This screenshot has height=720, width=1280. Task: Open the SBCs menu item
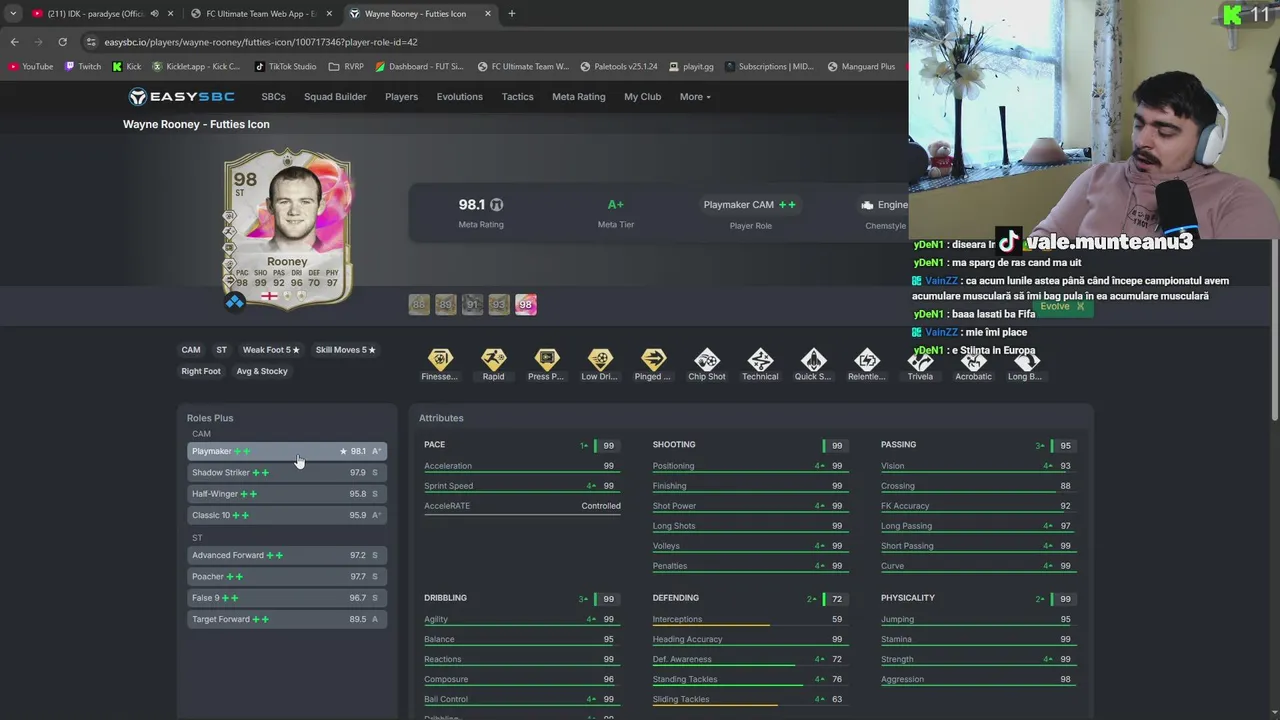273,97
